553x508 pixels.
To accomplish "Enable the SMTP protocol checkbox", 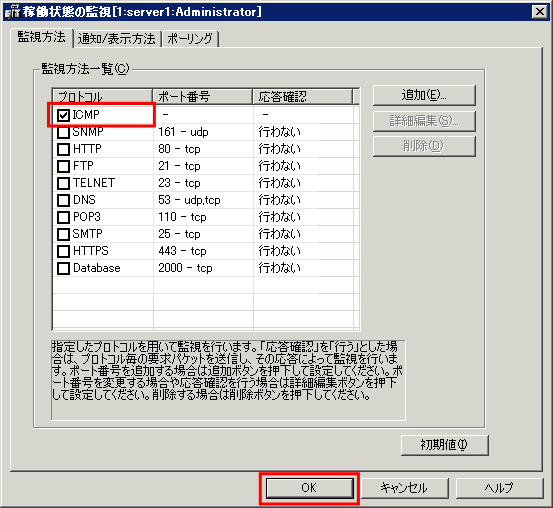I will coord(63,234).
